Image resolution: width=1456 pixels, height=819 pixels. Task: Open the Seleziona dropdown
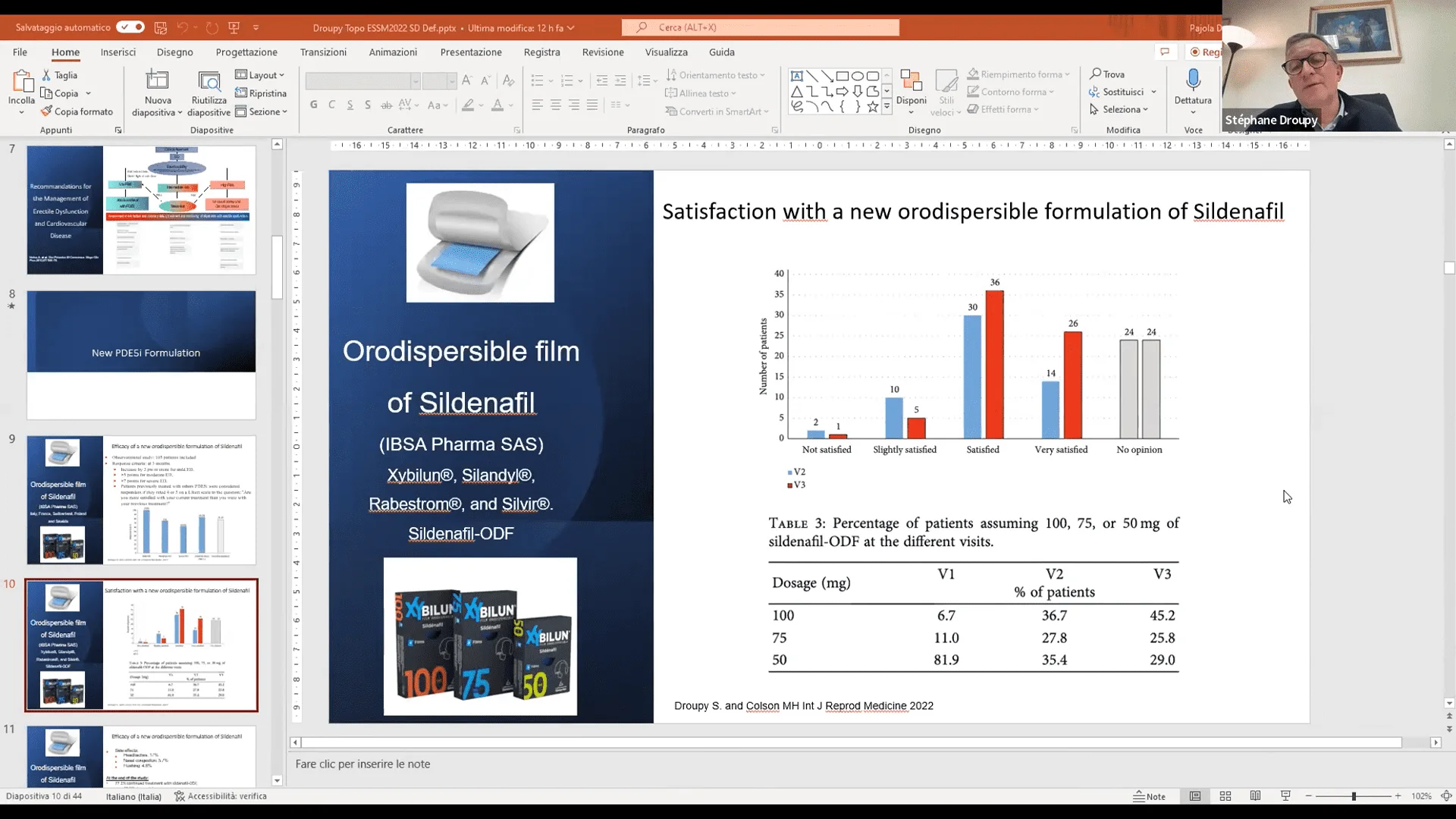1119,109
